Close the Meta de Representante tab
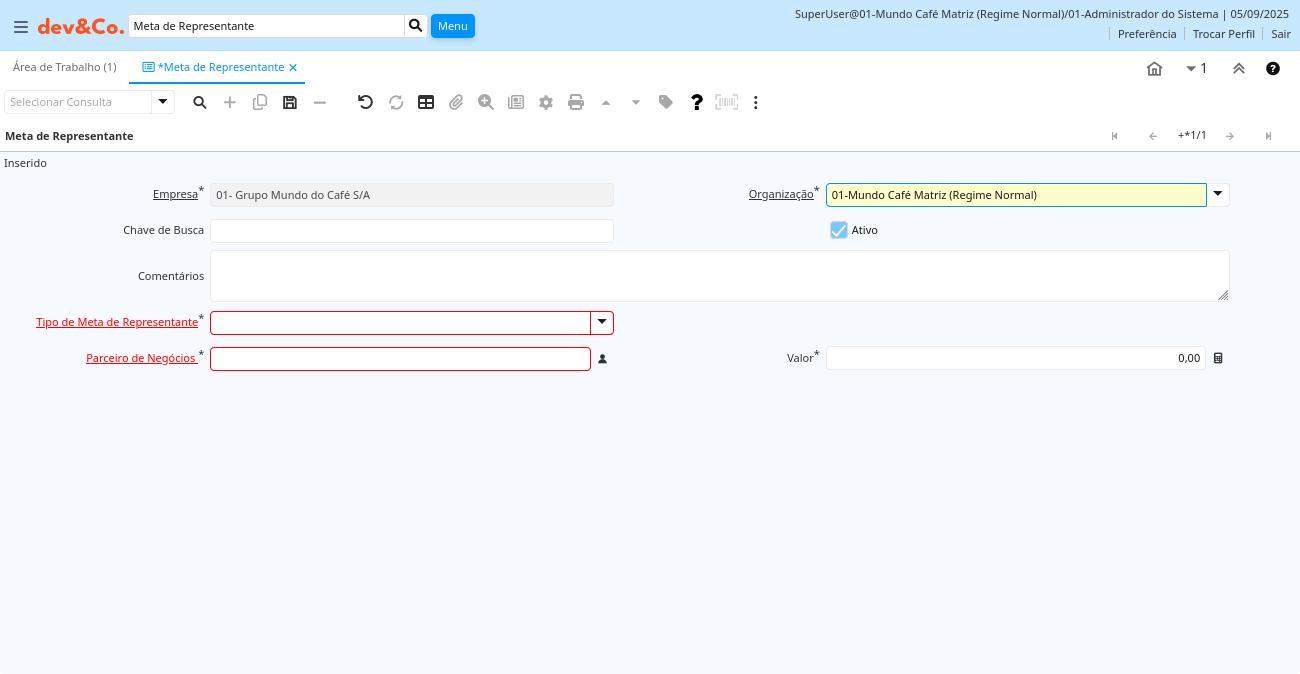1300x674 pixels. coord(293,68)
